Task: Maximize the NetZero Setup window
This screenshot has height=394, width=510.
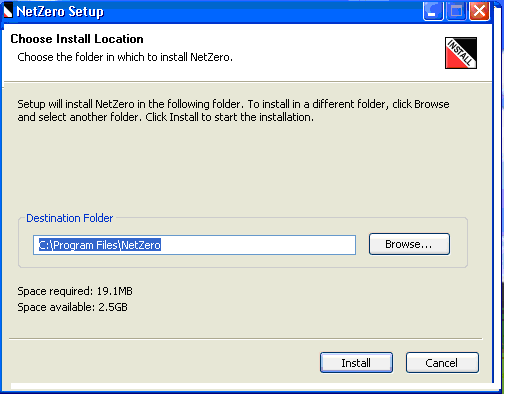Action: tap(456, 11)
